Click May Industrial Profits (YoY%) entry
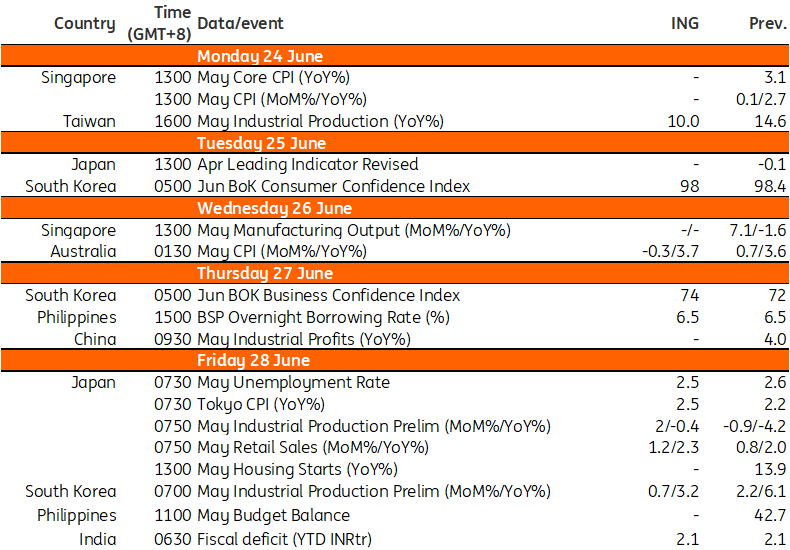790x550 pixels. click(x=304, y=339)
